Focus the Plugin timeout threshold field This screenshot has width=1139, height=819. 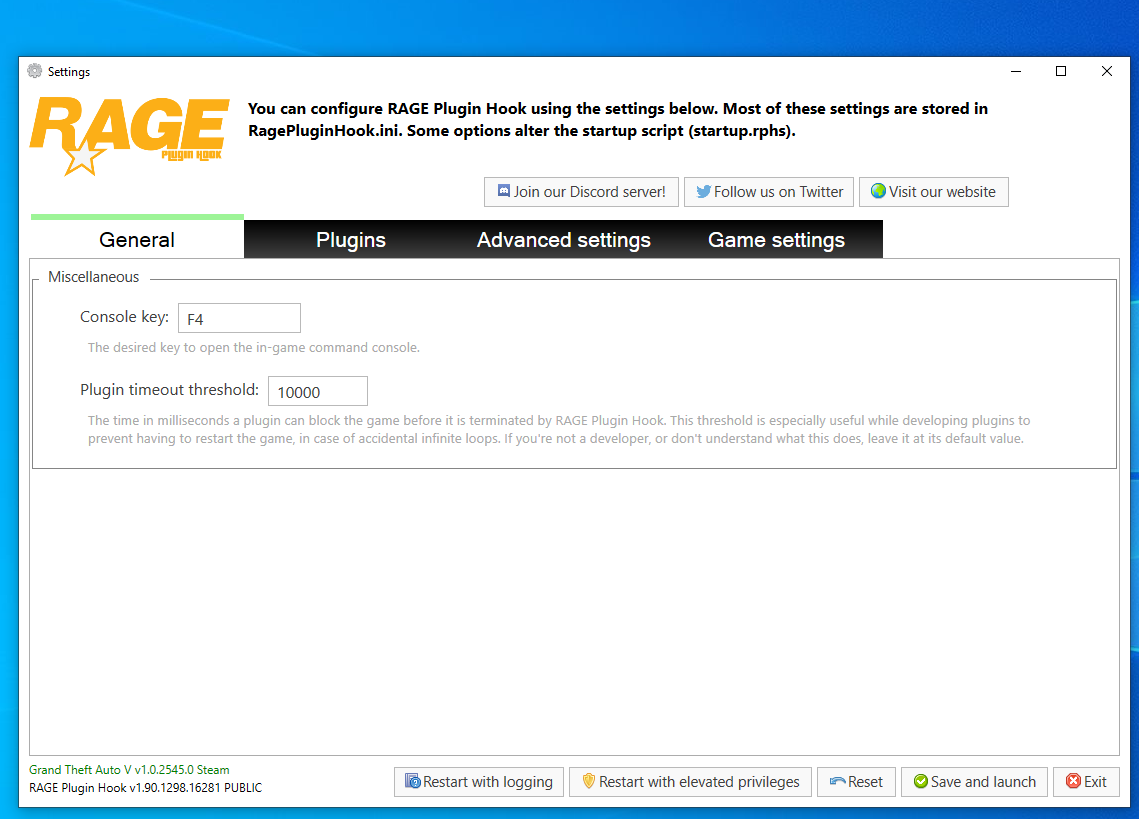click(317, 391)
